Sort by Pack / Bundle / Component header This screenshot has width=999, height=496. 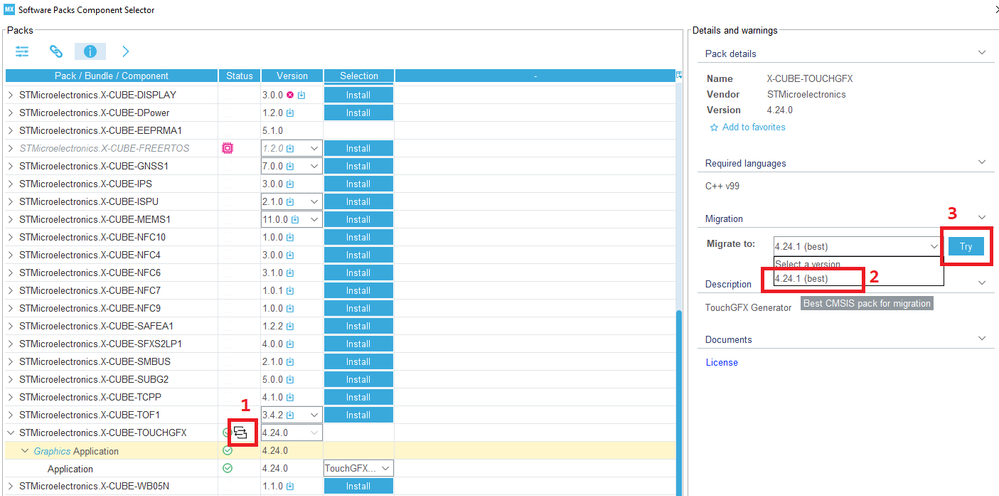coord(111,76)
